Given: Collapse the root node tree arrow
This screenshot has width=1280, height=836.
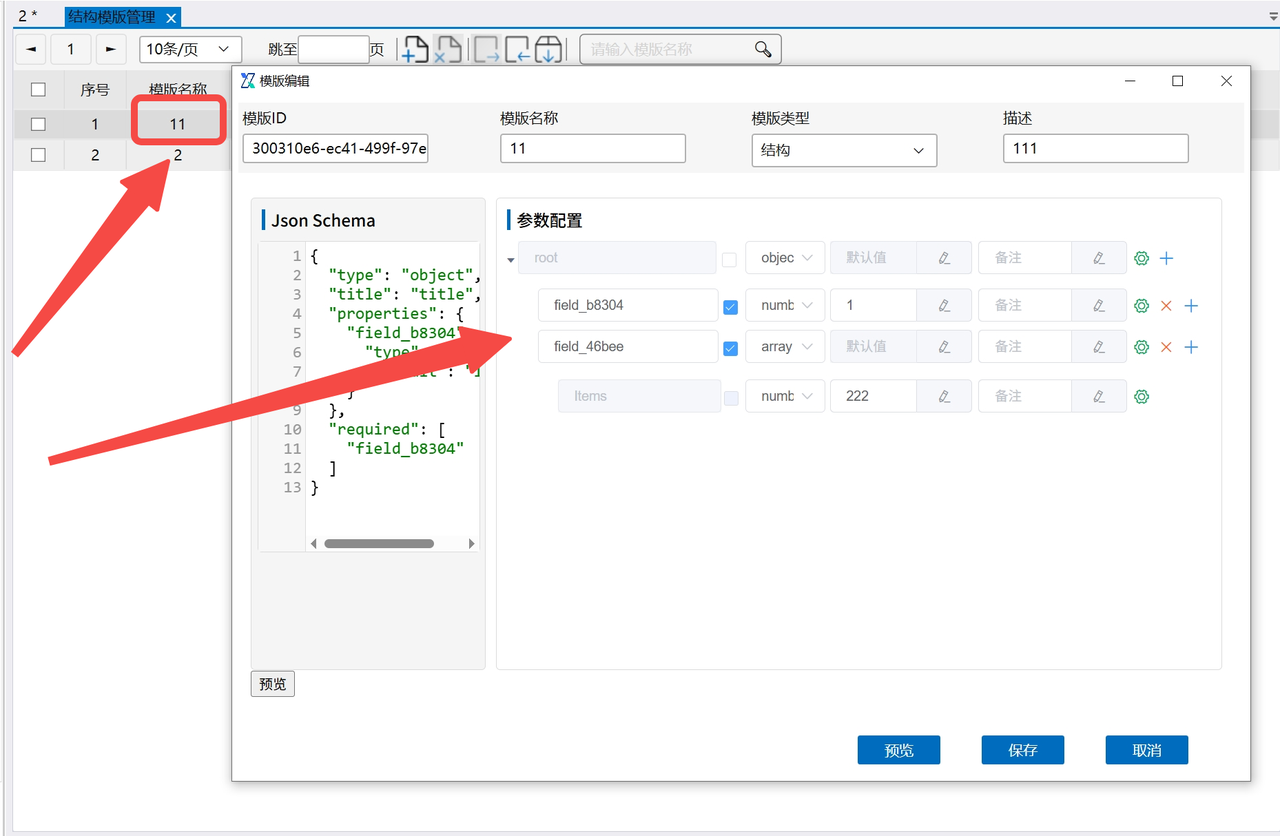Looking at the screenshot, I should [x=511, y=260].
